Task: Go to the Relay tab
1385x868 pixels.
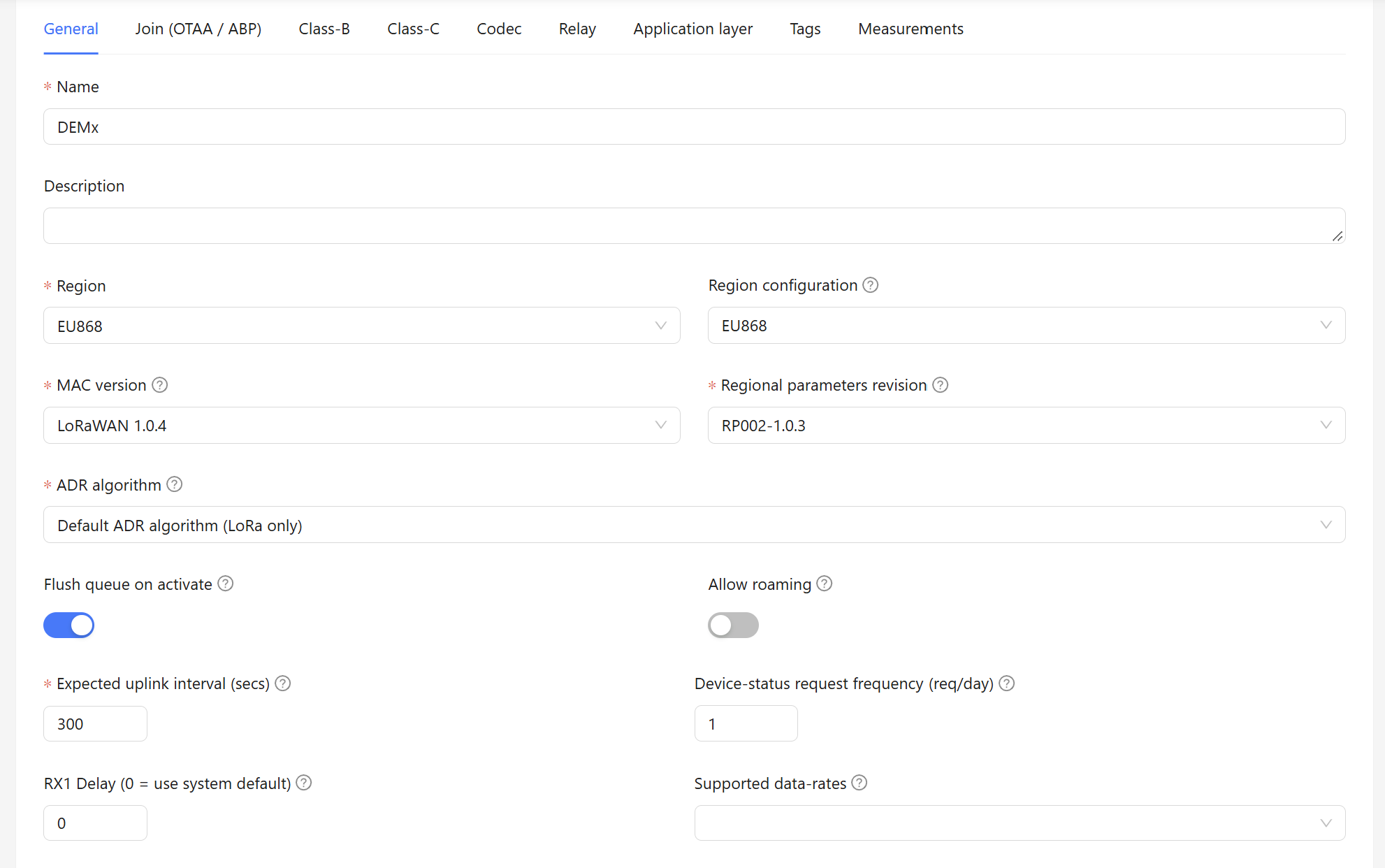Action: pos(577,29)
